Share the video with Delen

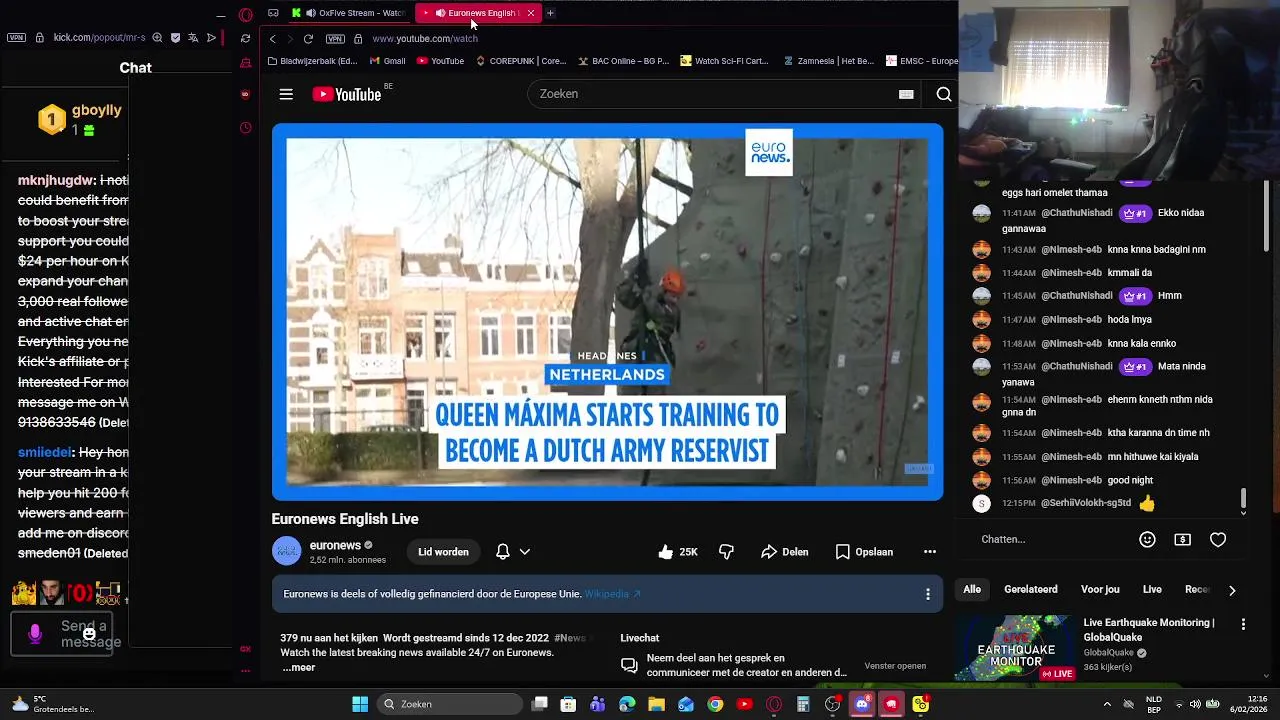(784, 552)
